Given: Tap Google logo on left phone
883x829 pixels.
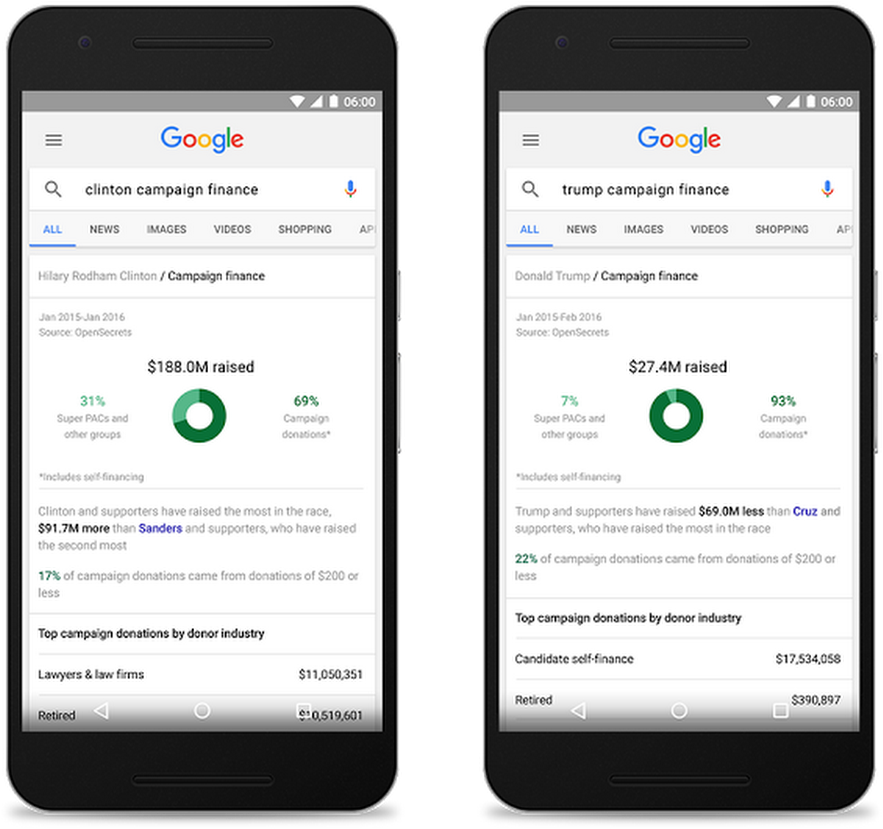Looking at the screenshot, I should click(x=202, y=139).
